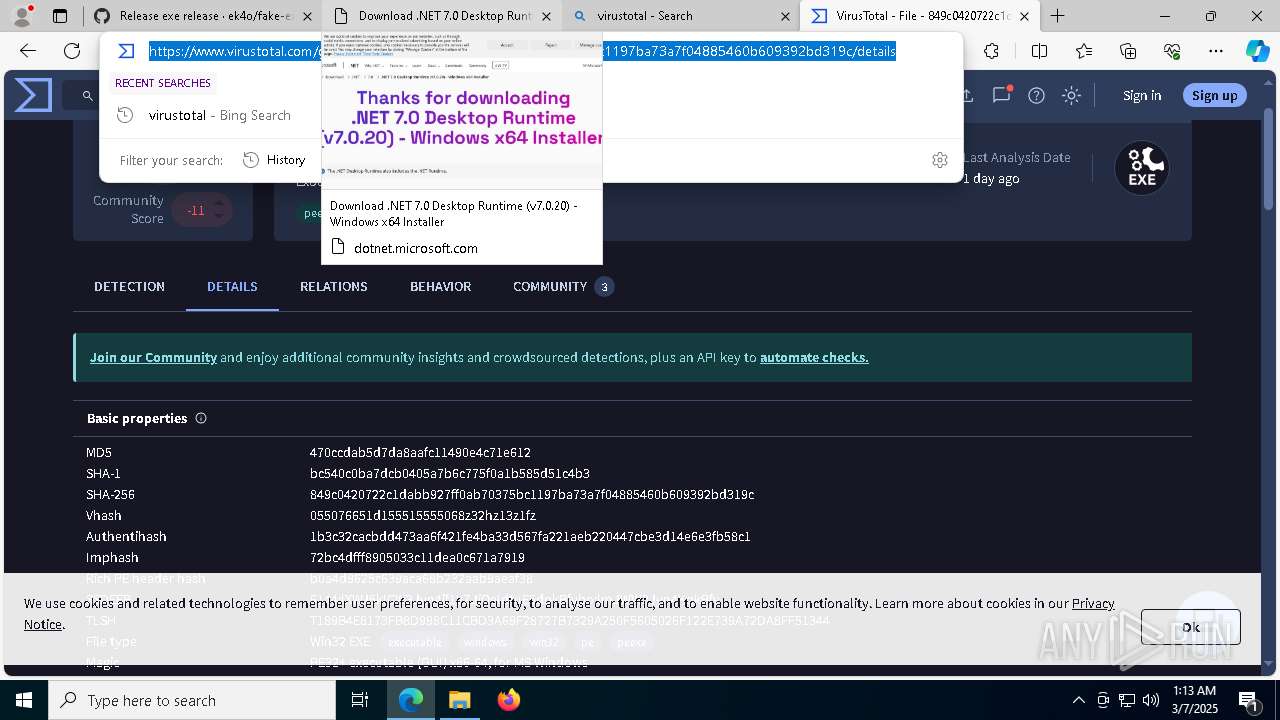
Task: Click the Sign up button
Action: pyautogui.click(x=1215, y=95)
